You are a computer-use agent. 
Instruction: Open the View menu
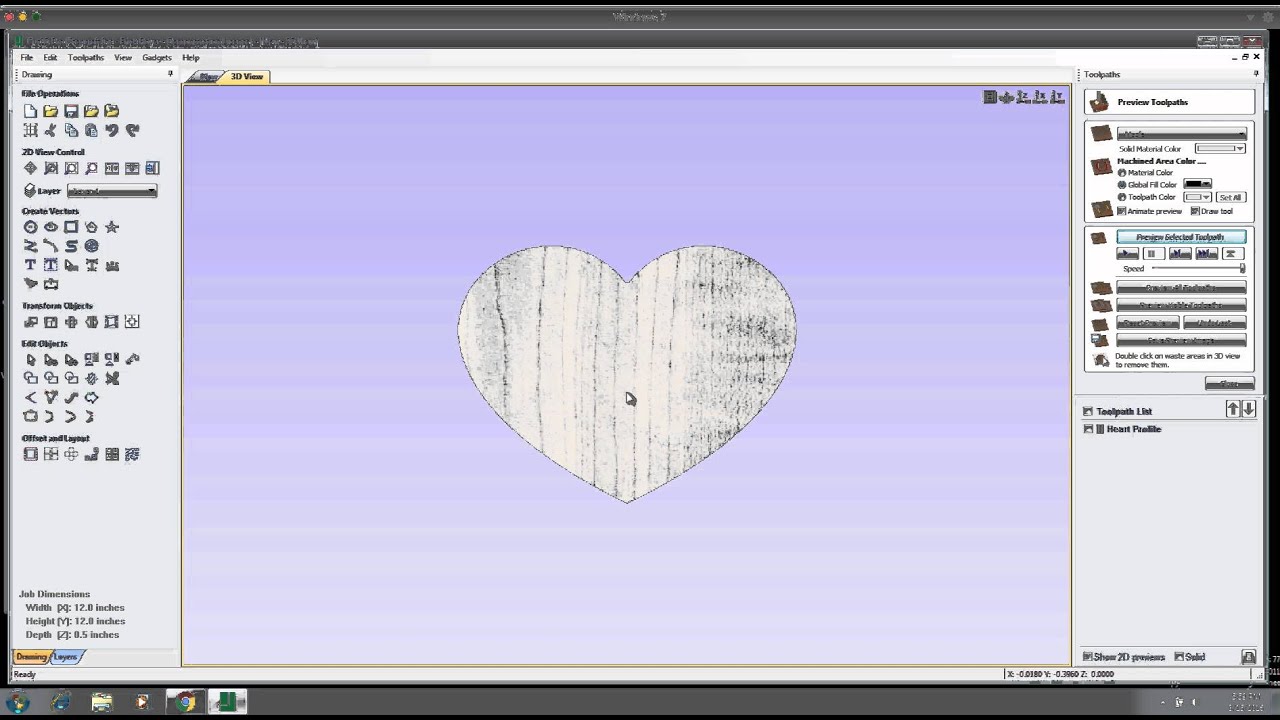tap(123, 58)
